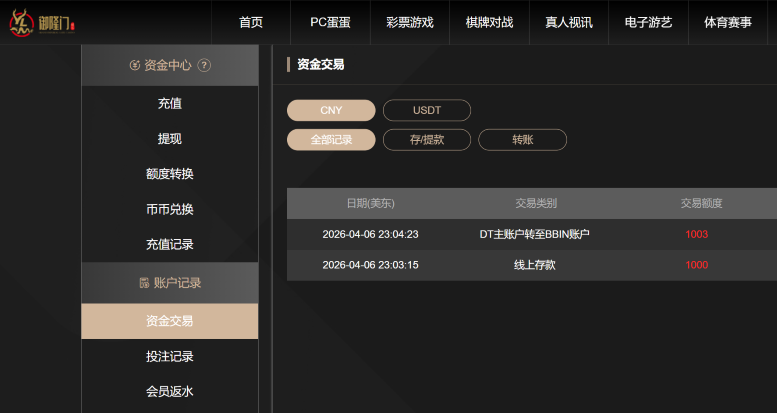Click the 账户记录 section header

click(x=169, y=283)
